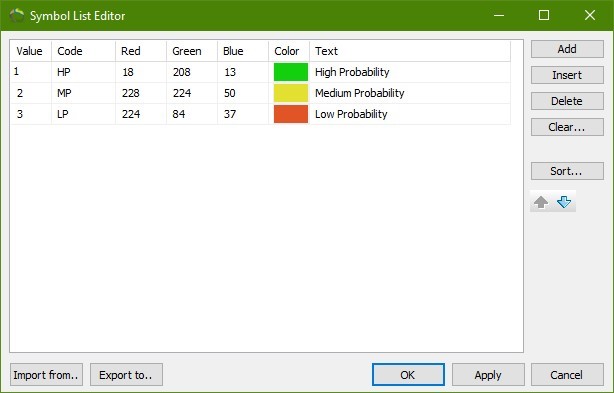Click the Value column header

[x=31, y=51]
